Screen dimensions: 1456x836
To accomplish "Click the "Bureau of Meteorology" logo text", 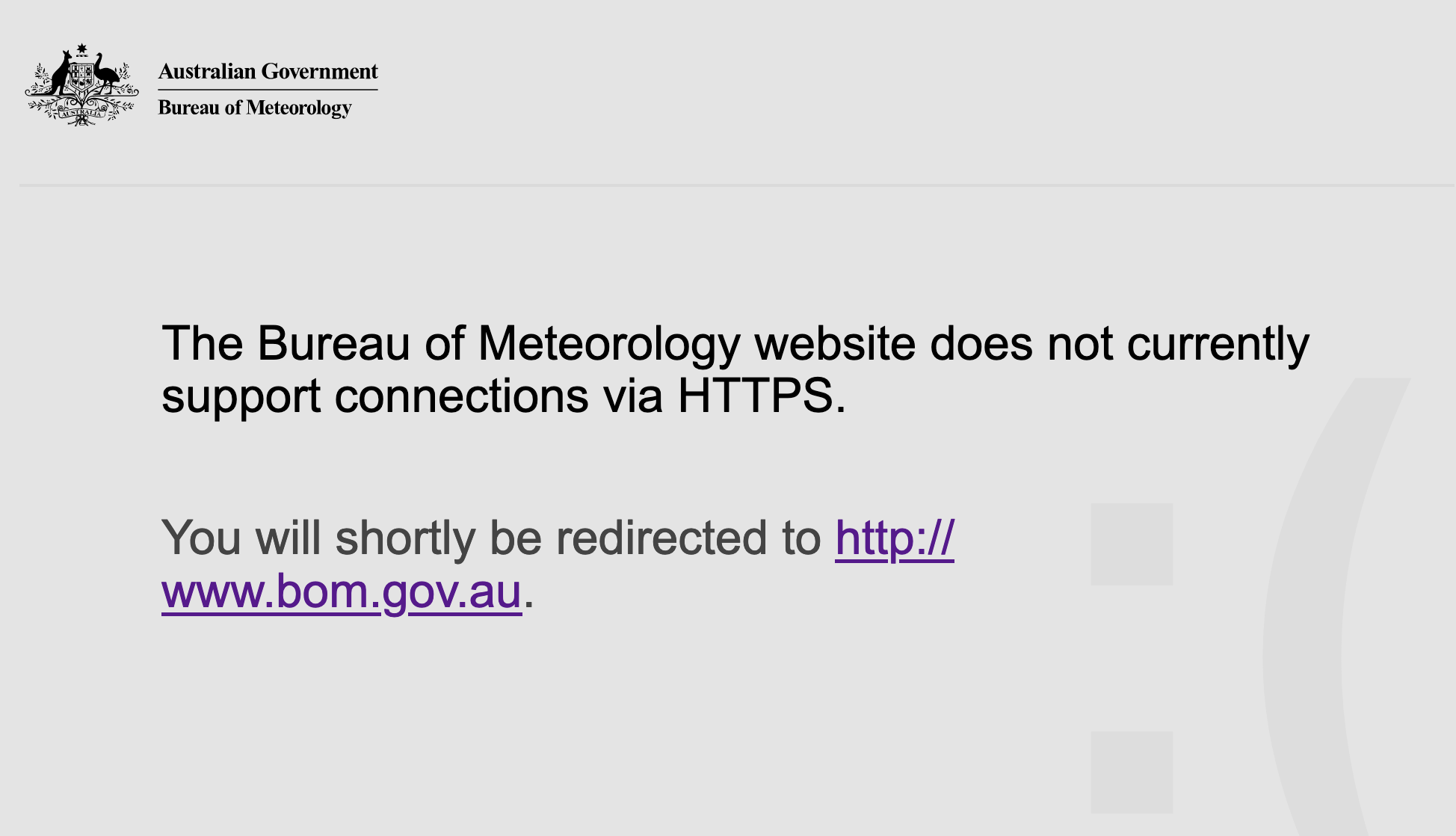I will pyautogui.click(x=254, y=108).
